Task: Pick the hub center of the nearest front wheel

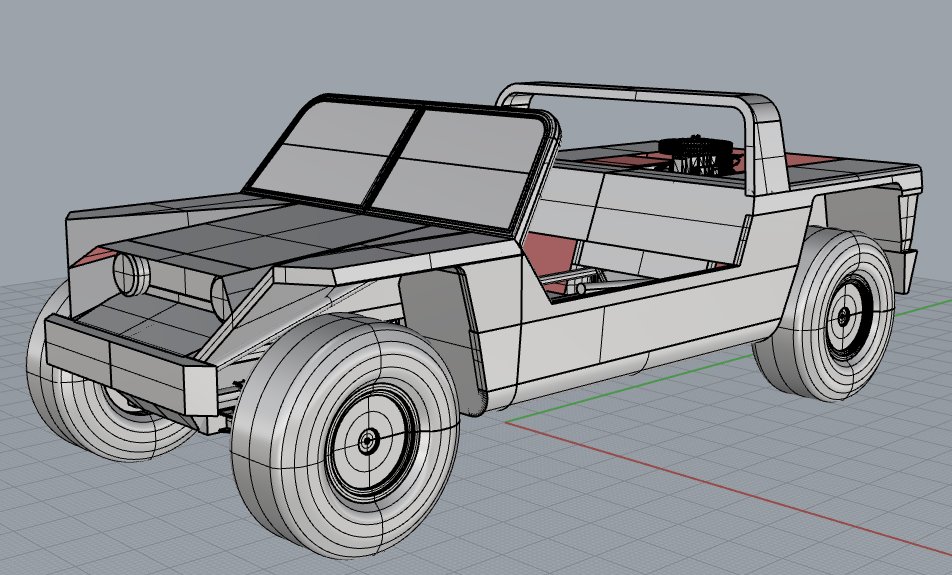Action: [369, 441]
